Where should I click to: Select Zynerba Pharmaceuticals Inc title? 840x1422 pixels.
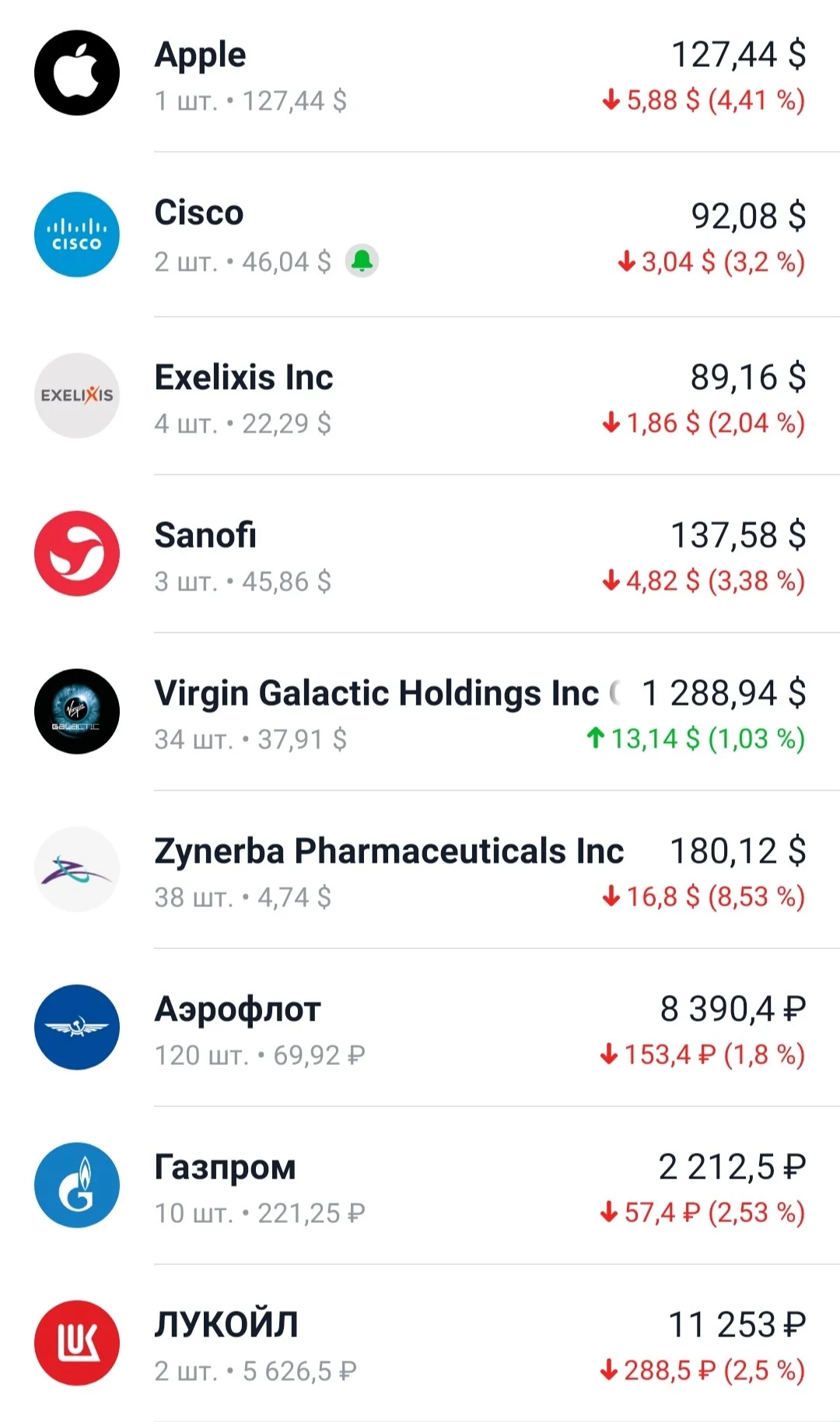pos(389,850)
